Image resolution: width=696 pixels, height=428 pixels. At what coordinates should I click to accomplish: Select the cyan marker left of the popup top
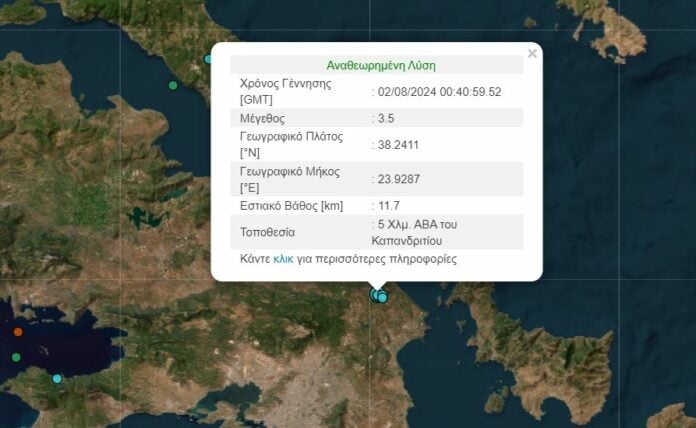click(208, 59)
